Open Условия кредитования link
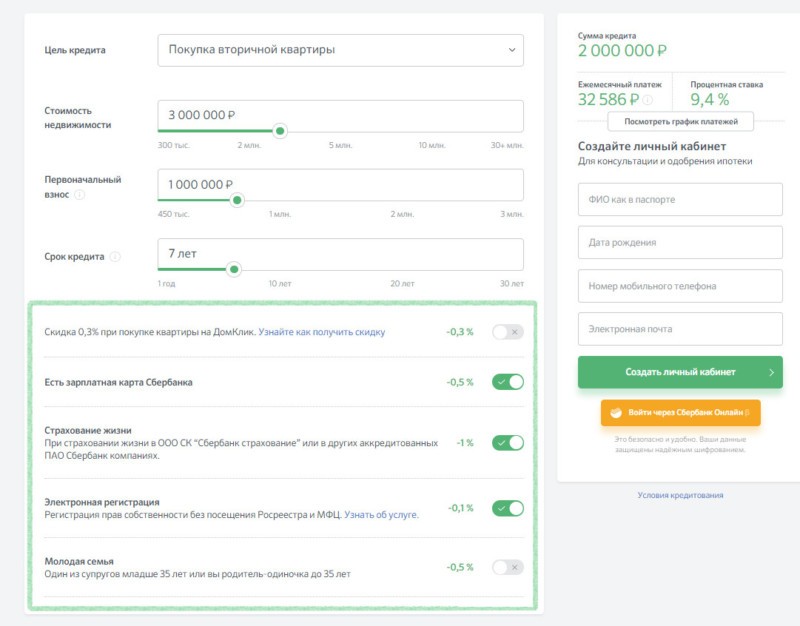 tap(680, 495)
